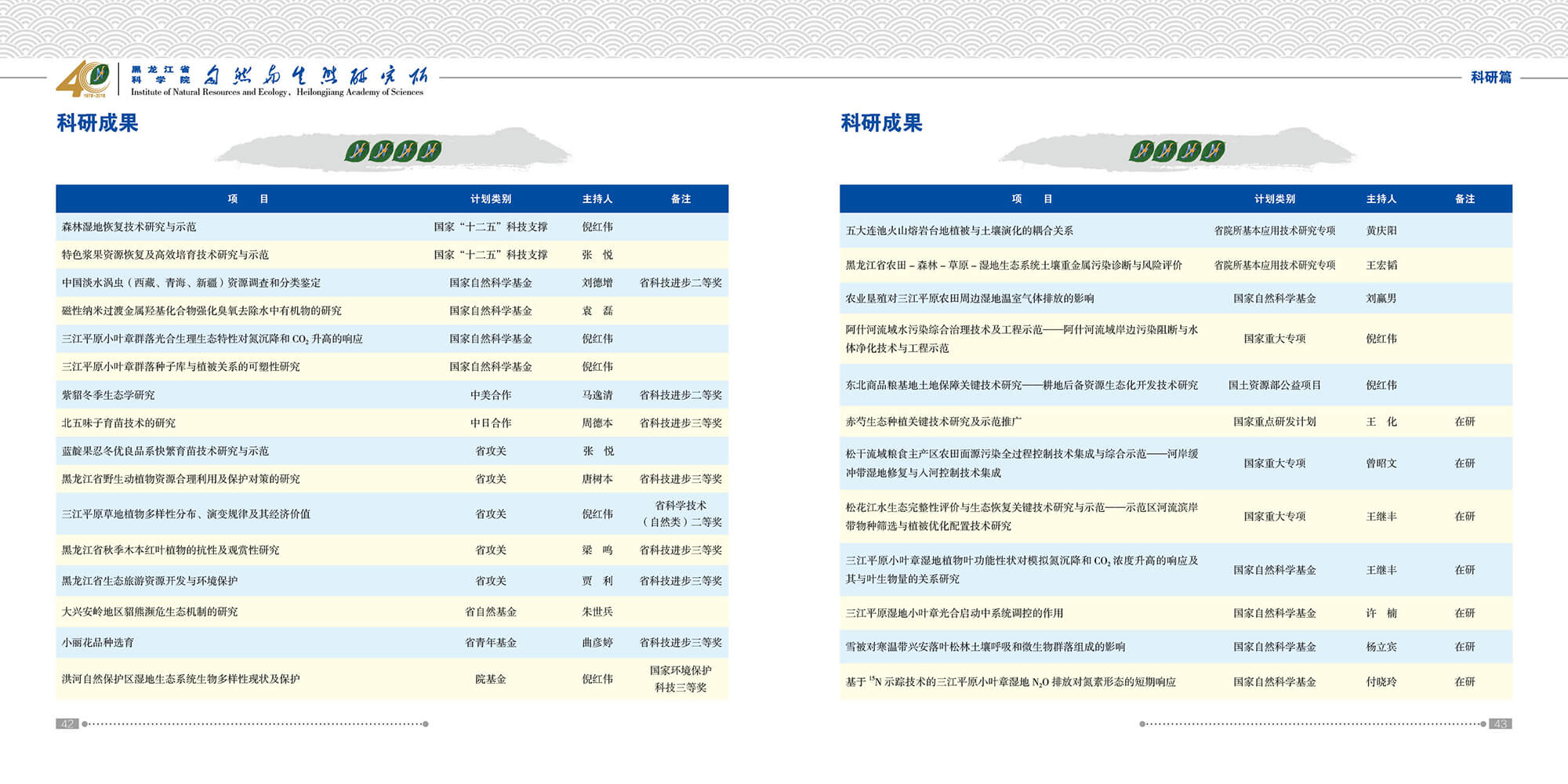Click the leaf emblem cluster on page 43

pyautogui.click(x=1178, y=151)
